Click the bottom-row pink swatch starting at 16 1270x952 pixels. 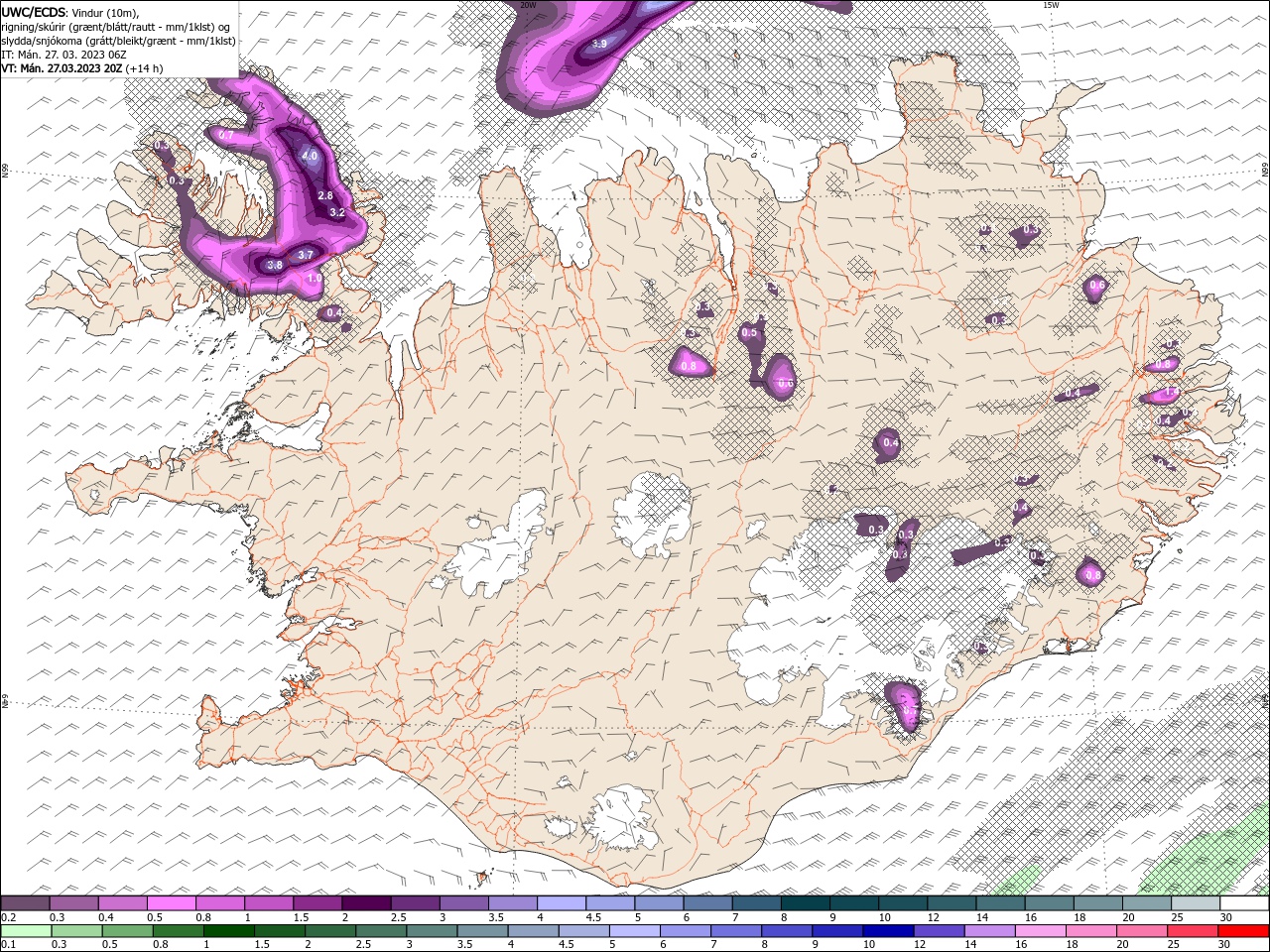1041,931
